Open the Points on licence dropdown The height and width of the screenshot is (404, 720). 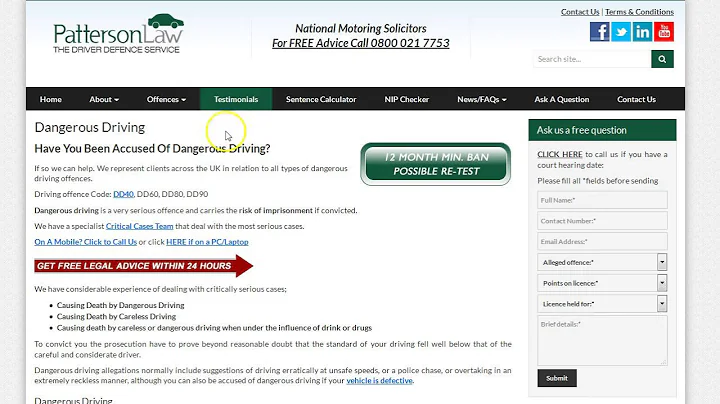coord(602,283)
